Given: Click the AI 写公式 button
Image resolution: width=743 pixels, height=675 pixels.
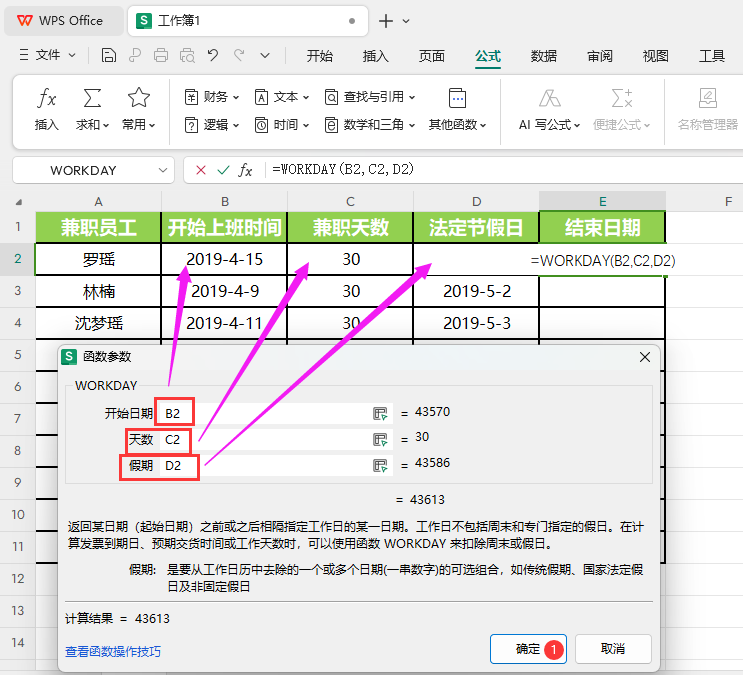Looking at the screenshot, I should pyautogui.click(x=549, y=109).
